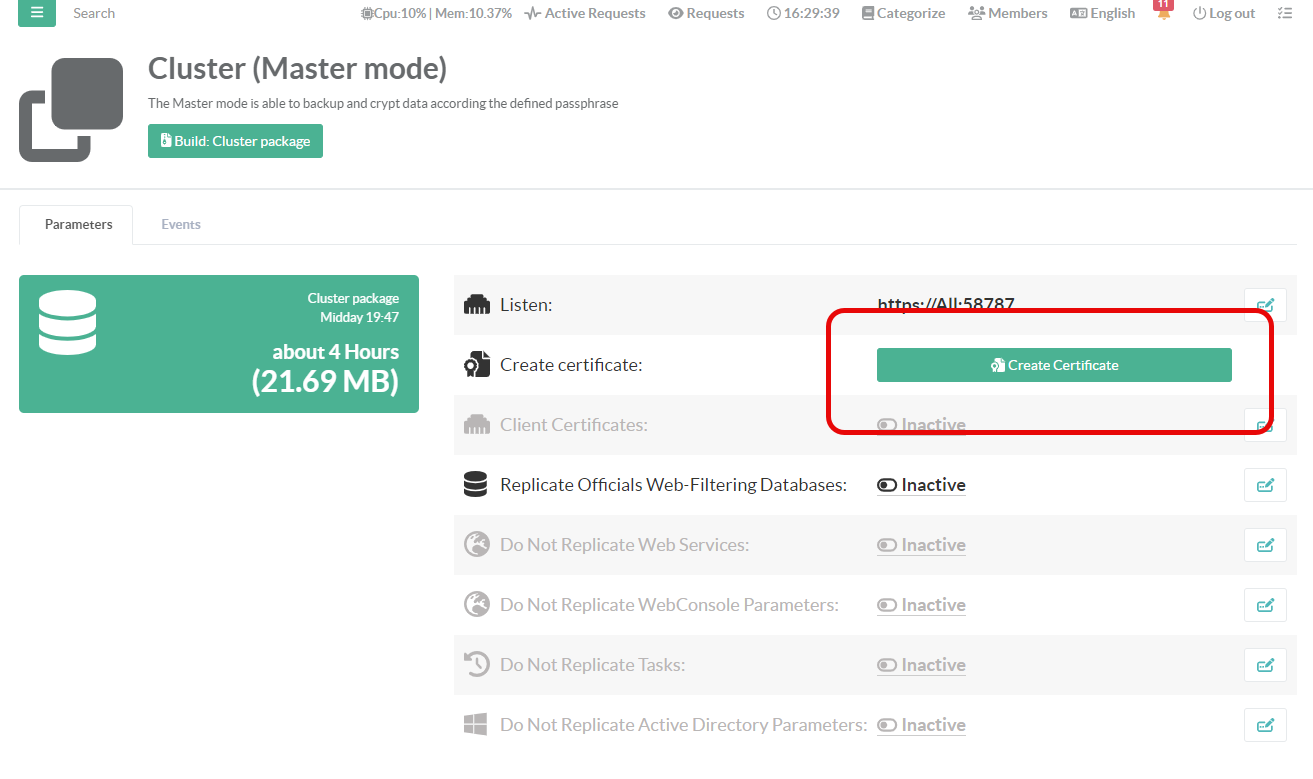The width and height of the screenshot is (1313, 779).
Task: Click the notification bell icon
Action: click(1164, 14)
